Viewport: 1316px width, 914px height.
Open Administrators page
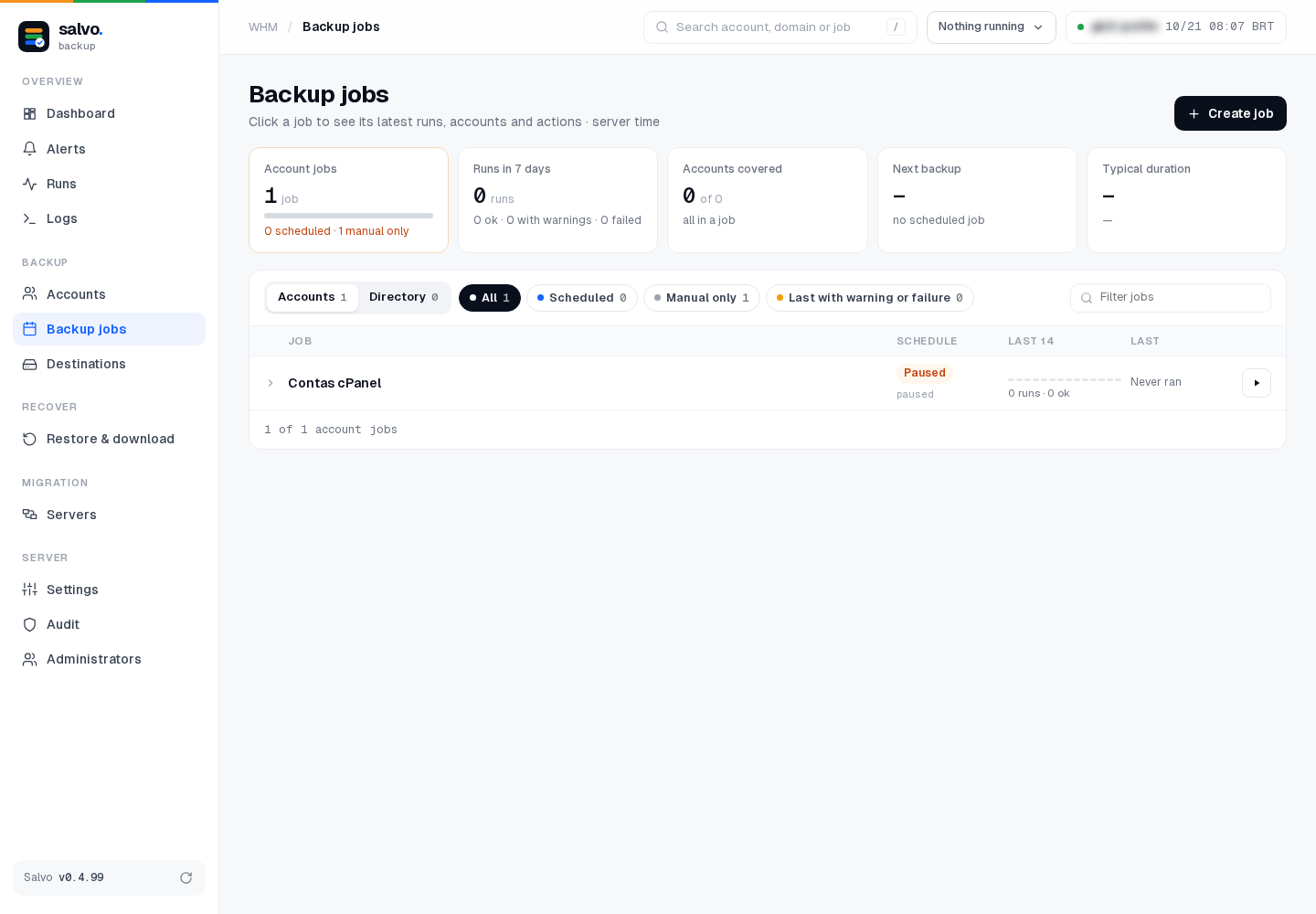click(109, 659)
